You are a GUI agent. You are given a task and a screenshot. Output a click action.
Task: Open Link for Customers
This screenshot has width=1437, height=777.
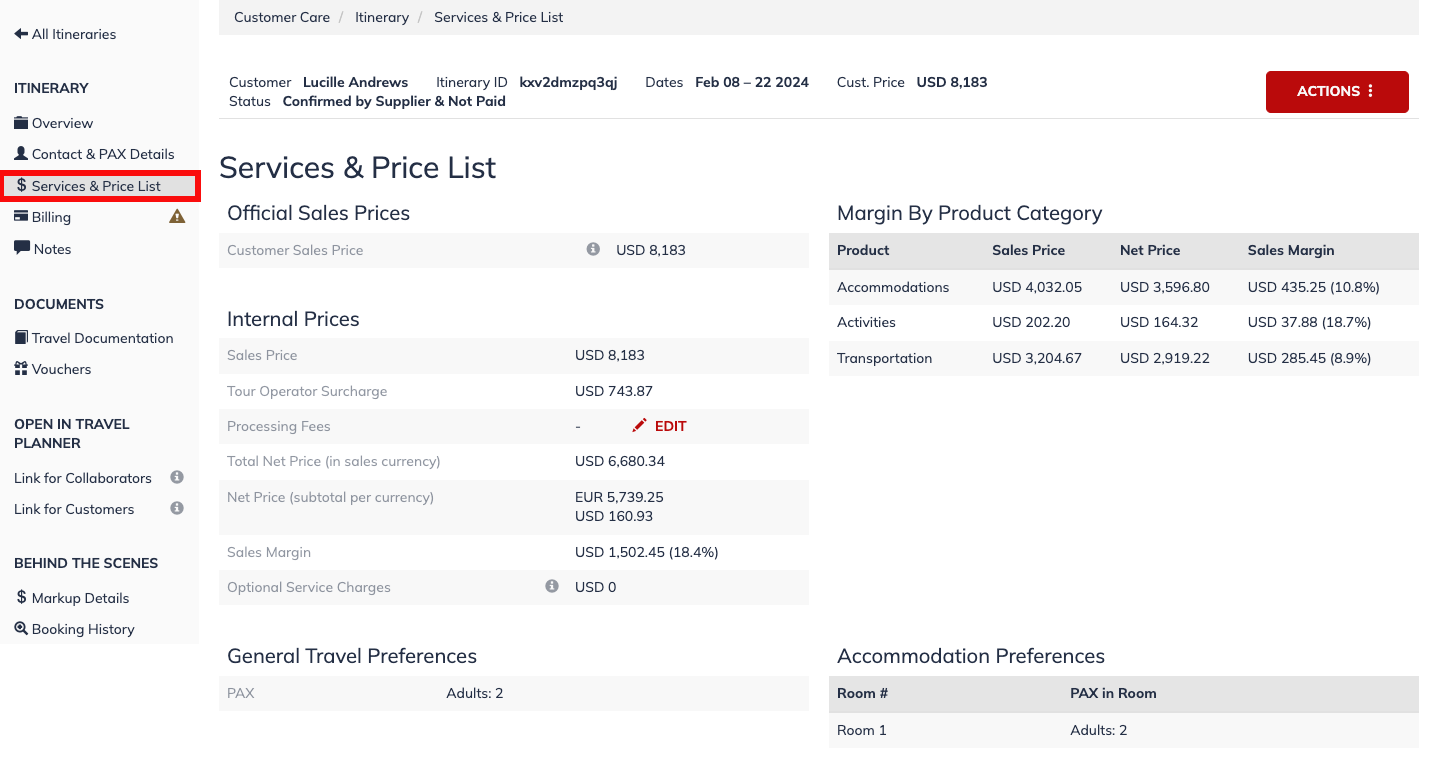[74, 509]
